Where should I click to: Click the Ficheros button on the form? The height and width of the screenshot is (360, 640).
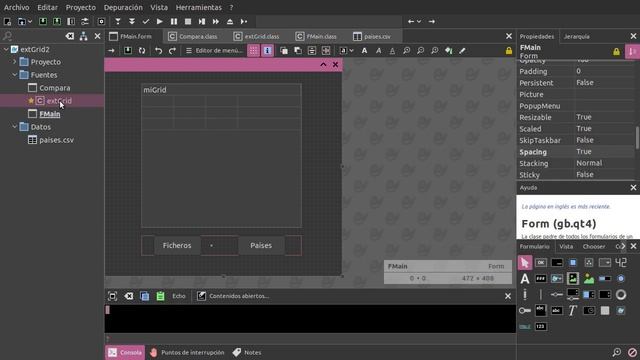pyautogui.click(x=177, y=245)
